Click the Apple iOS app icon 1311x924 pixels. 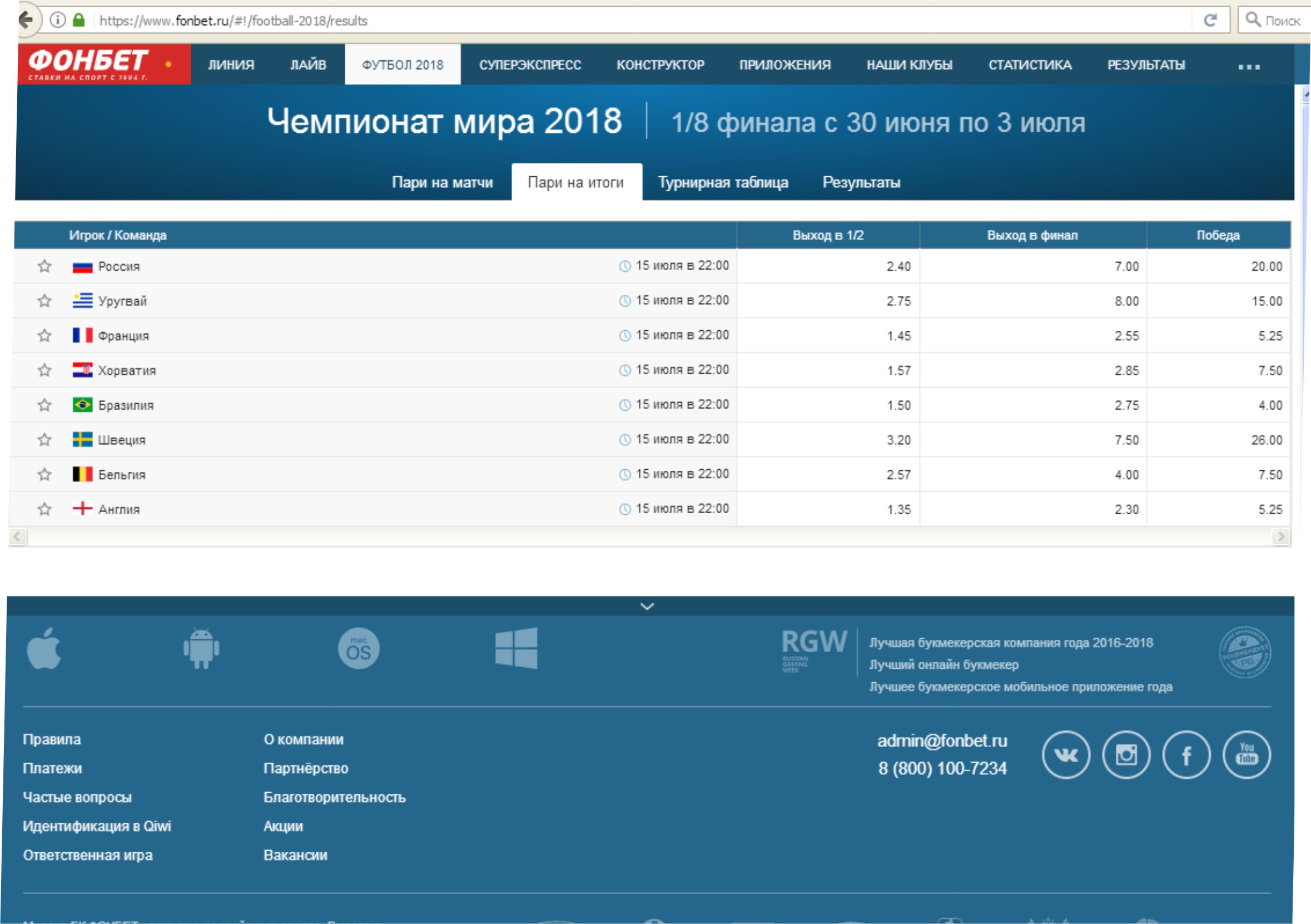(44, 648)
